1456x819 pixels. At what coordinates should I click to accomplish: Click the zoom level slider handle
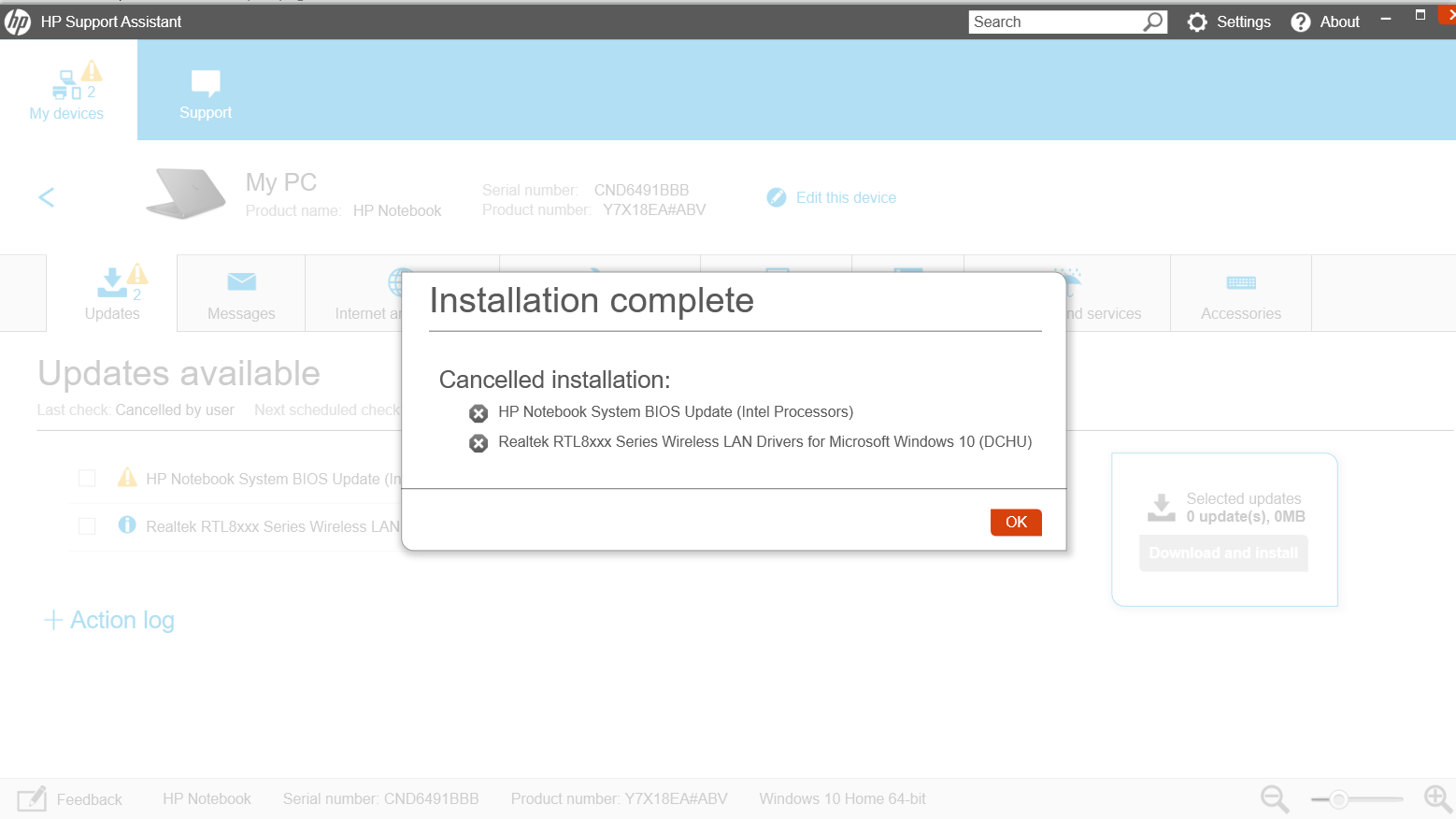tap(1339, 799)
